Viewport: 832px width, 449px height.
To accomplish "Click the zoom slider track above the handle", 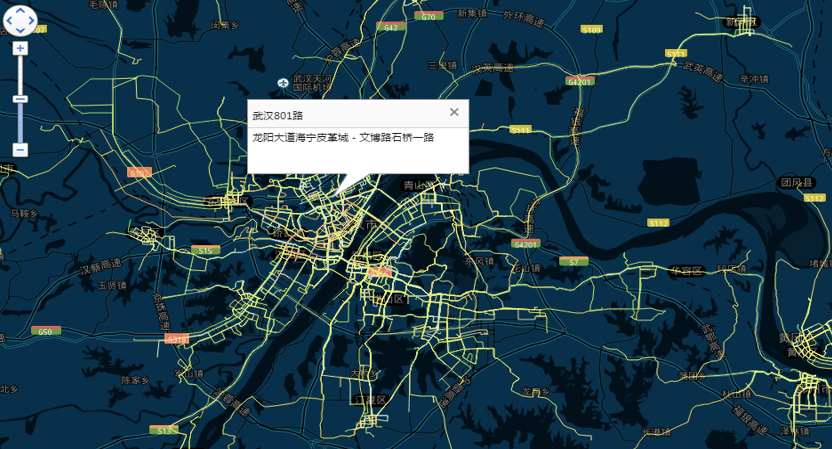I will [x=20, y=75].
